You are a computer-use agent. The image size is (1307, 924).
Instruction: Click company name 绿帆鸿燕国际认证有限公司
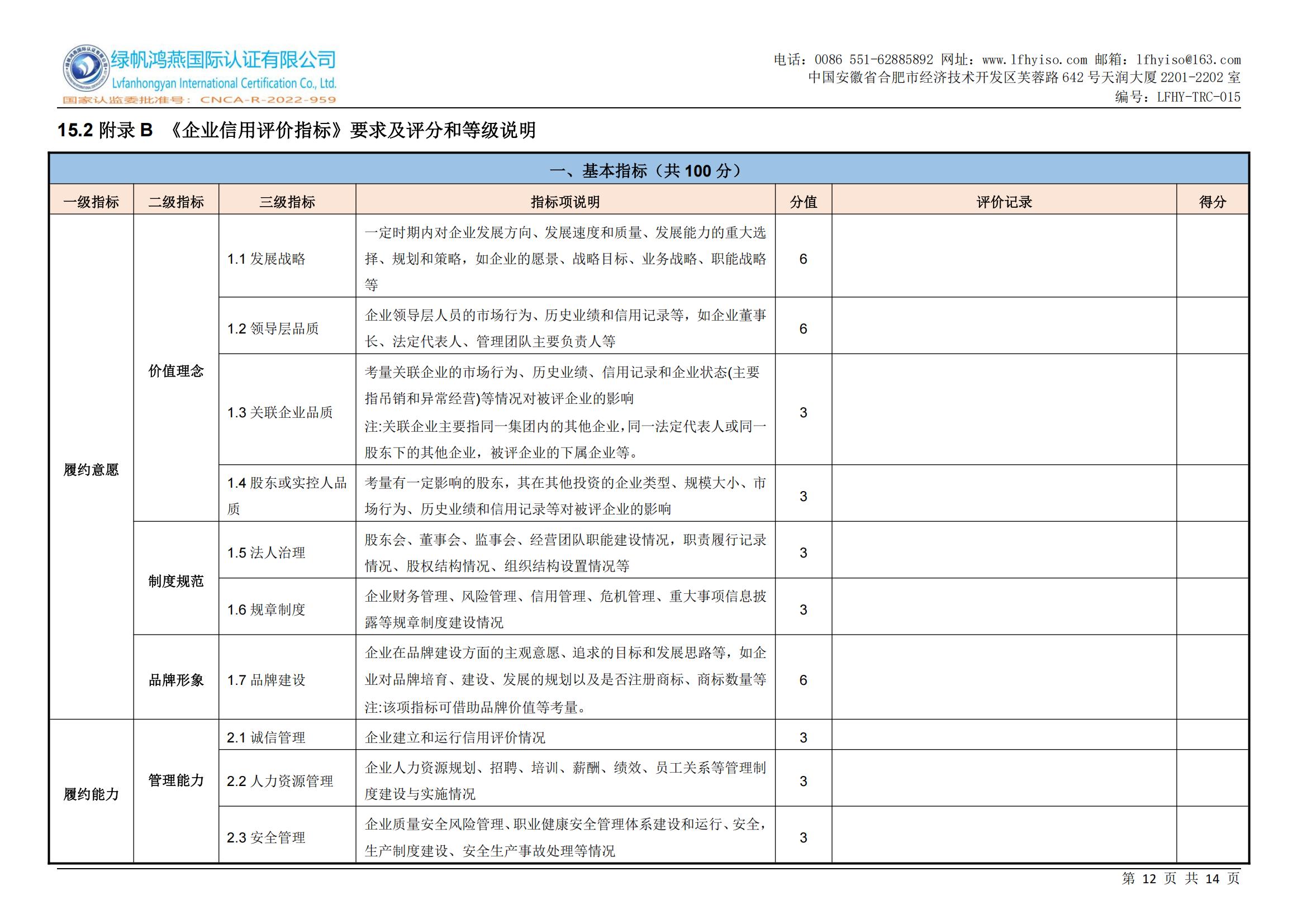223,59
